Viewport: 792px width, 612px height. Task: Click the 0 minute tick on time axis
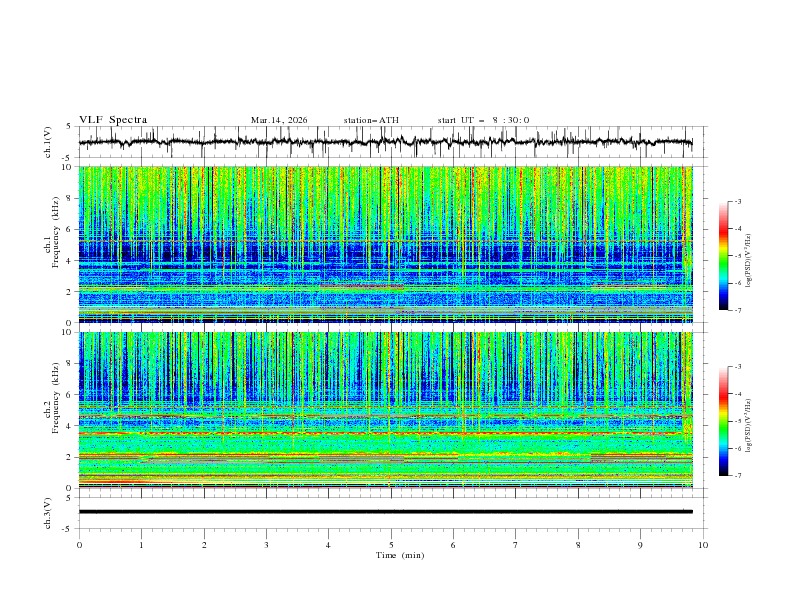[x=79, y=544]
